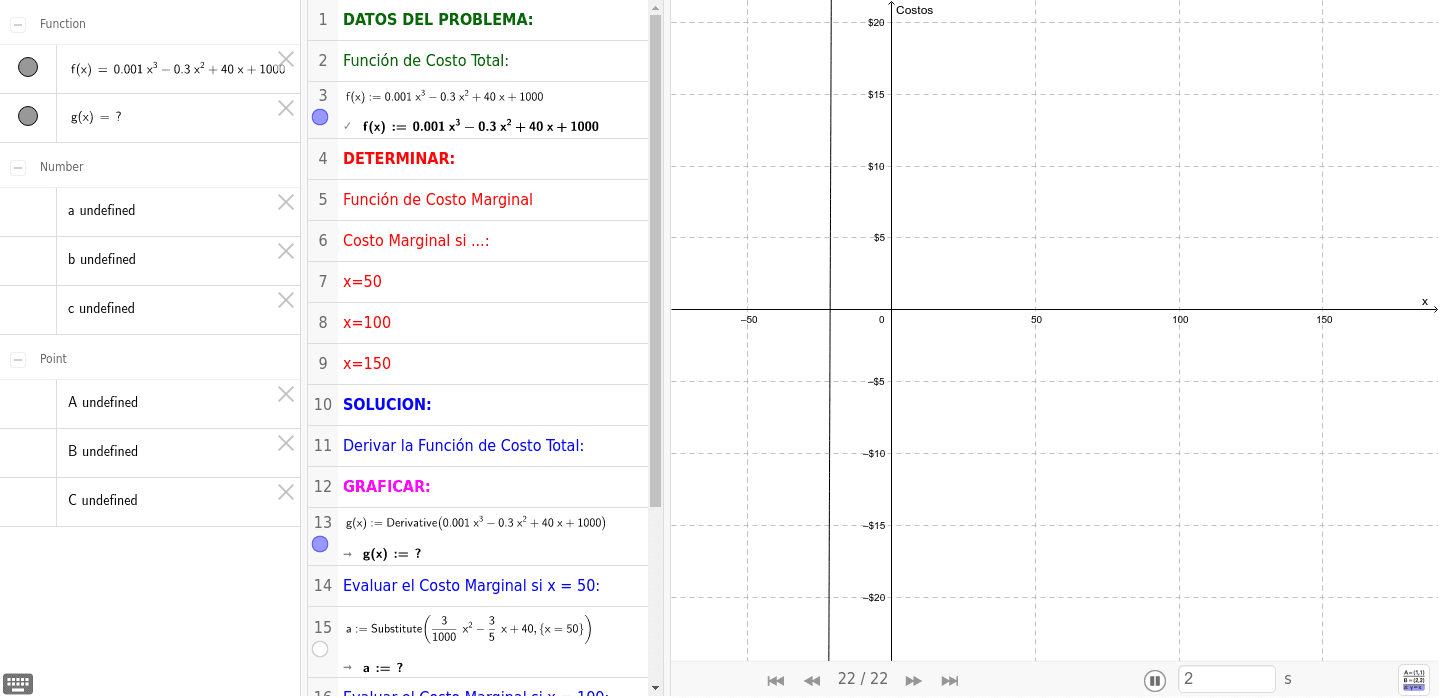
Task: Select CAS row 1 DATOS DEL PROBLEMA
Action: click(478, 19)
